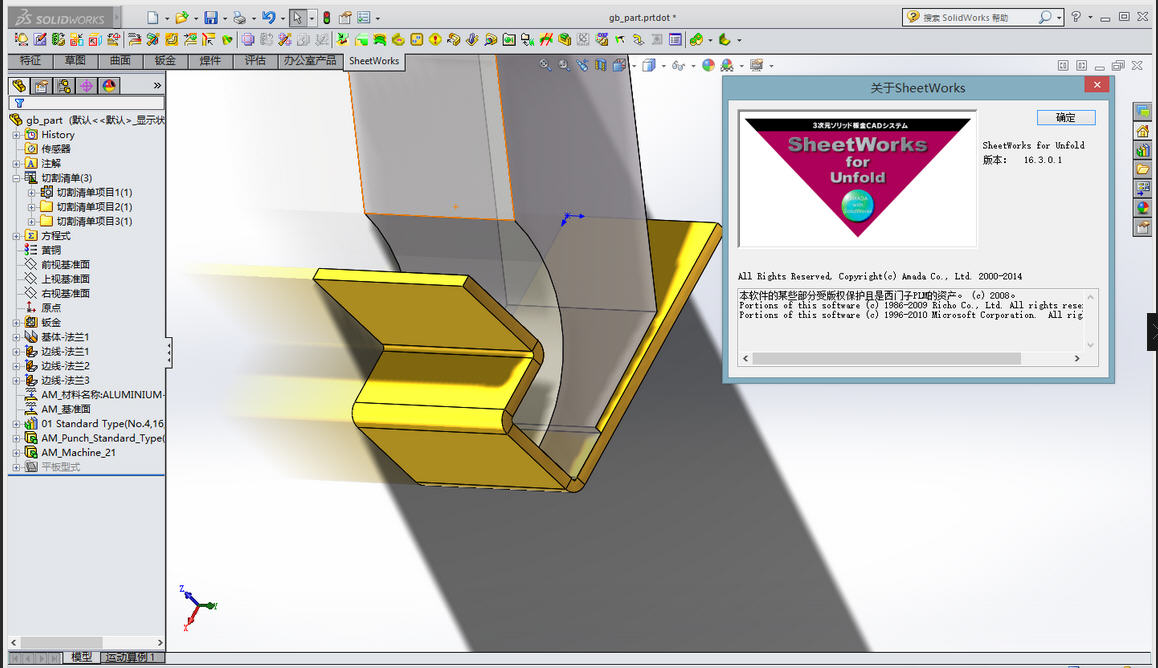Expand the AM_Machine_21 node
The height and width of the screenshot is (668, 1158).
point(16,452)
